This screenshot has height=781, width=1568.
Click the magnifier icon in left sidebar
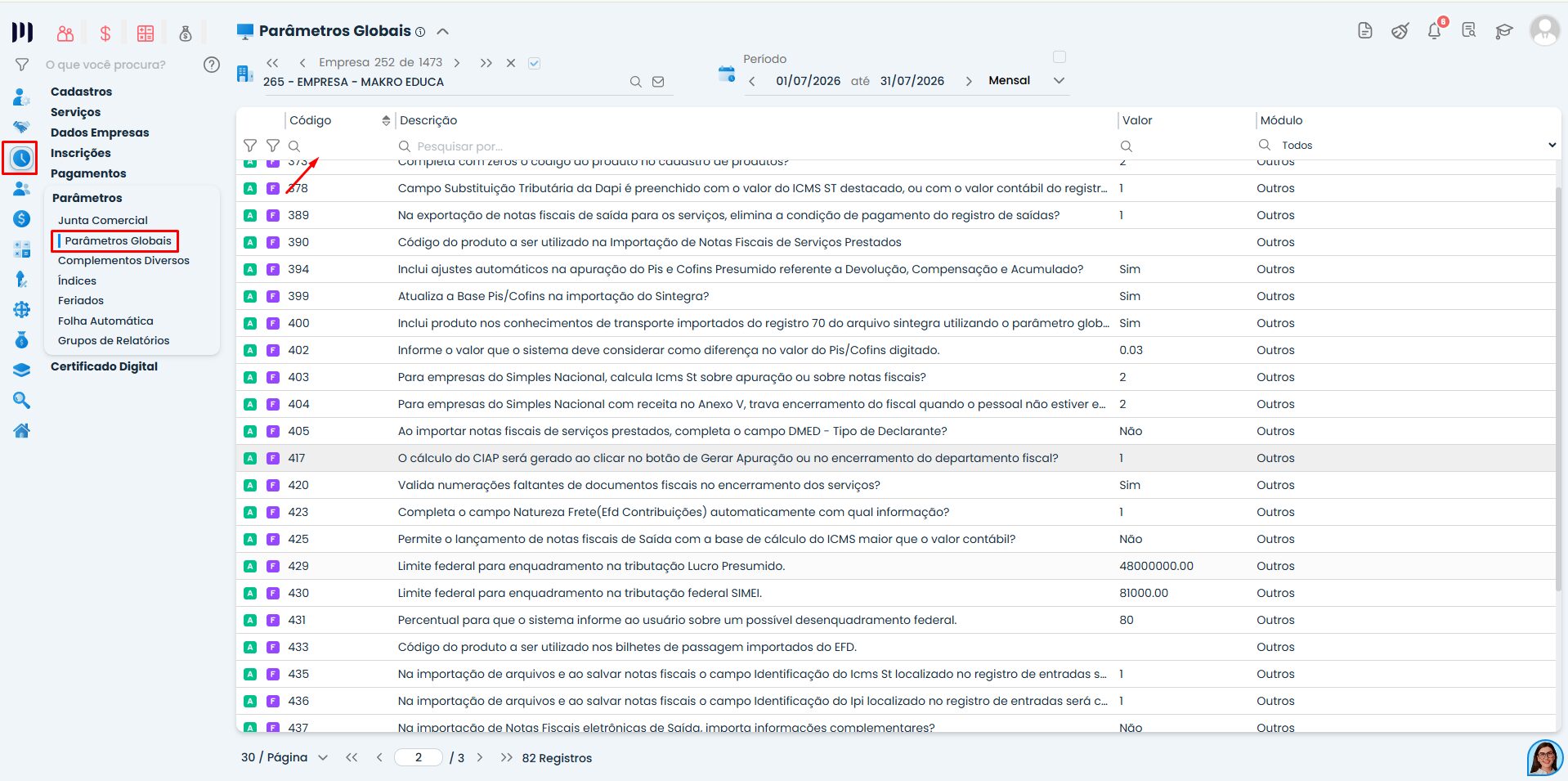[x=22, y=400]
